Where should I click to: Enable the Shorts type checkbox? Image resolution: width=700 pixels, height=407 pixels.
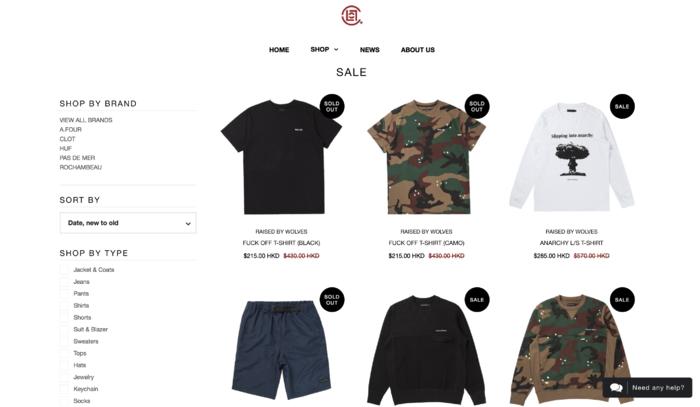pos(64,317)
